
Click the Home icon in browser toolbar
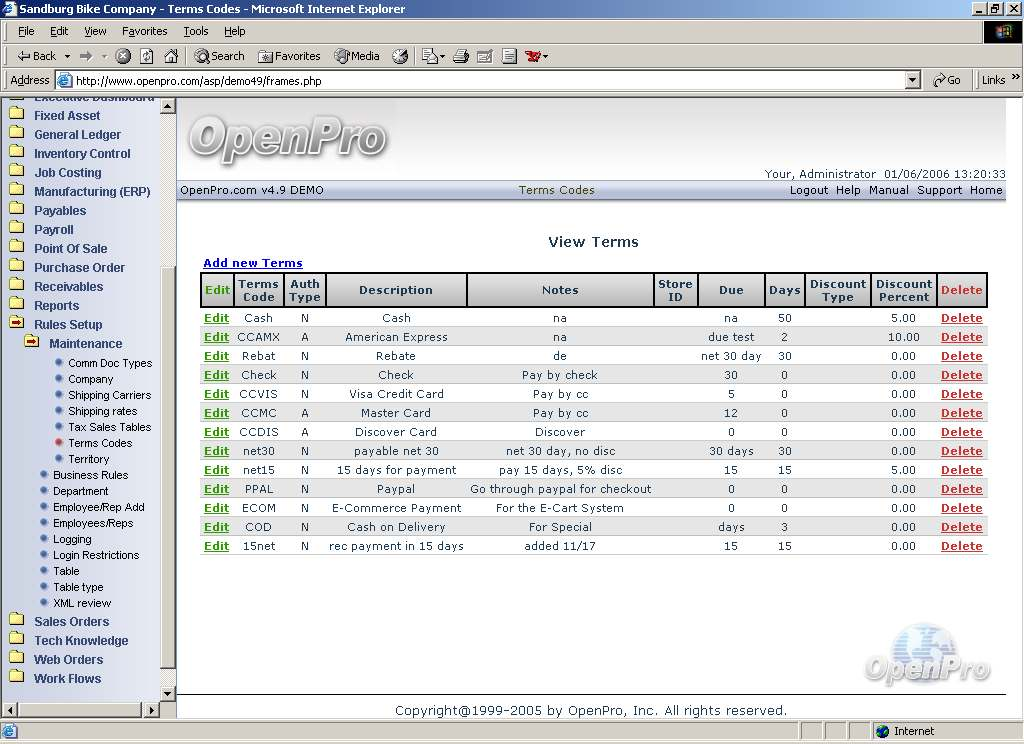[171, 56]
